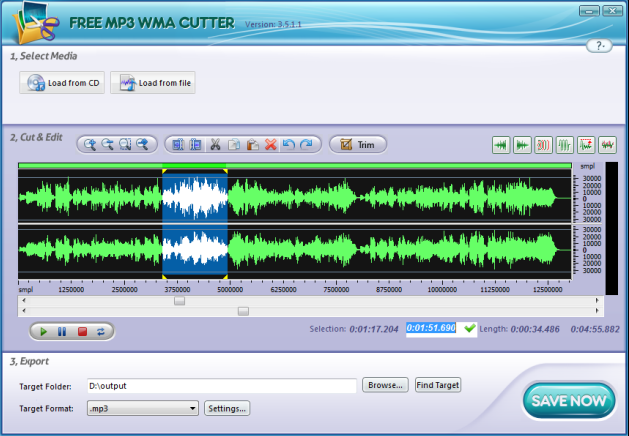This screenshot has width=629, height=436.
Task: Undo the last edit
Action: pyautogui.click(x=288, y=144)
